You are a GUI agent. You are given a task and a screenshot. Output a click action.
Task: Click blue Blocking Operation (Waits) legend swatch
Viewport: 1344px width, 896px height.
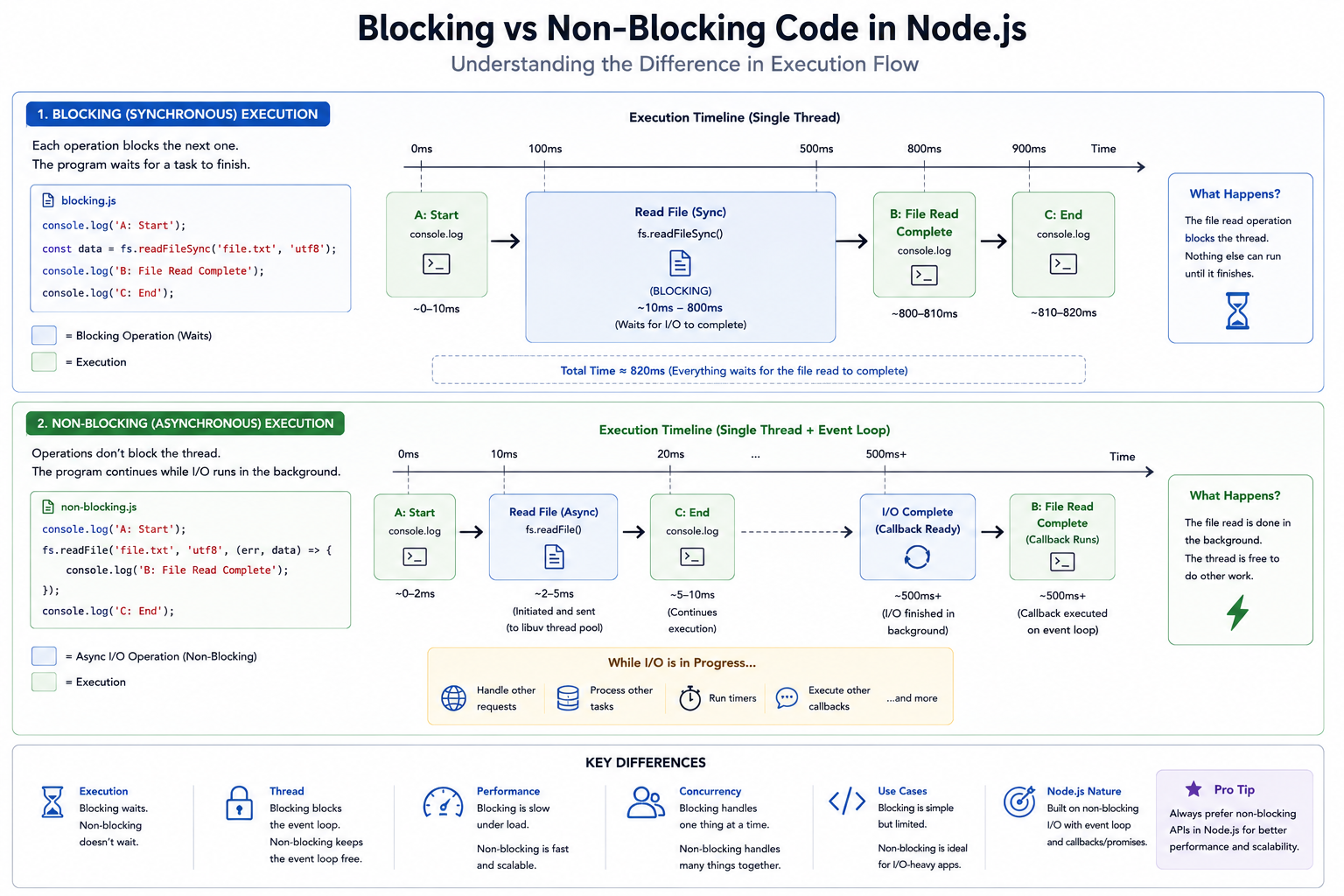pos(44,335)
